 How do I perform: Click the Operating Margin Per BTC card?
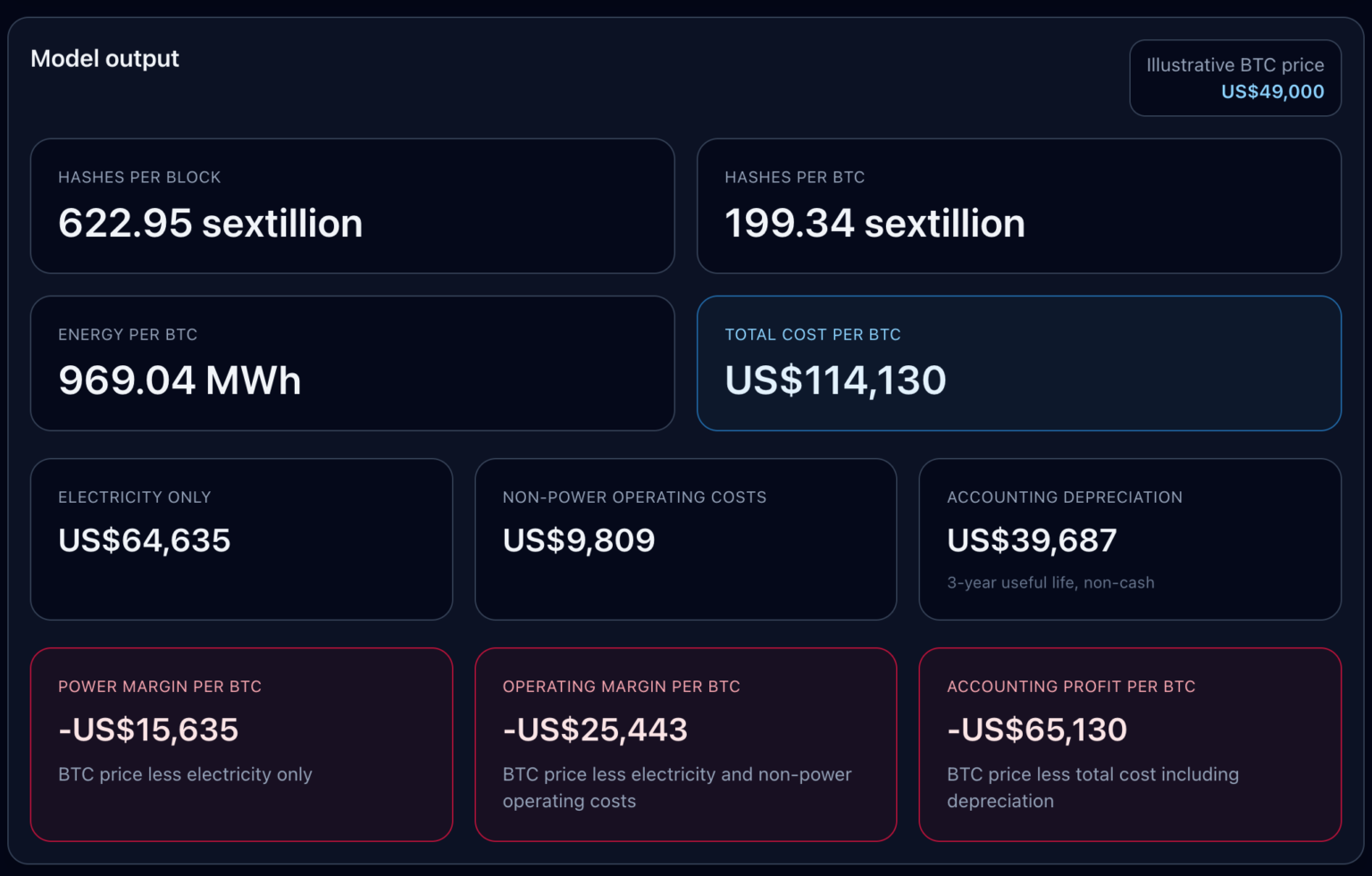tap(686, 744)
